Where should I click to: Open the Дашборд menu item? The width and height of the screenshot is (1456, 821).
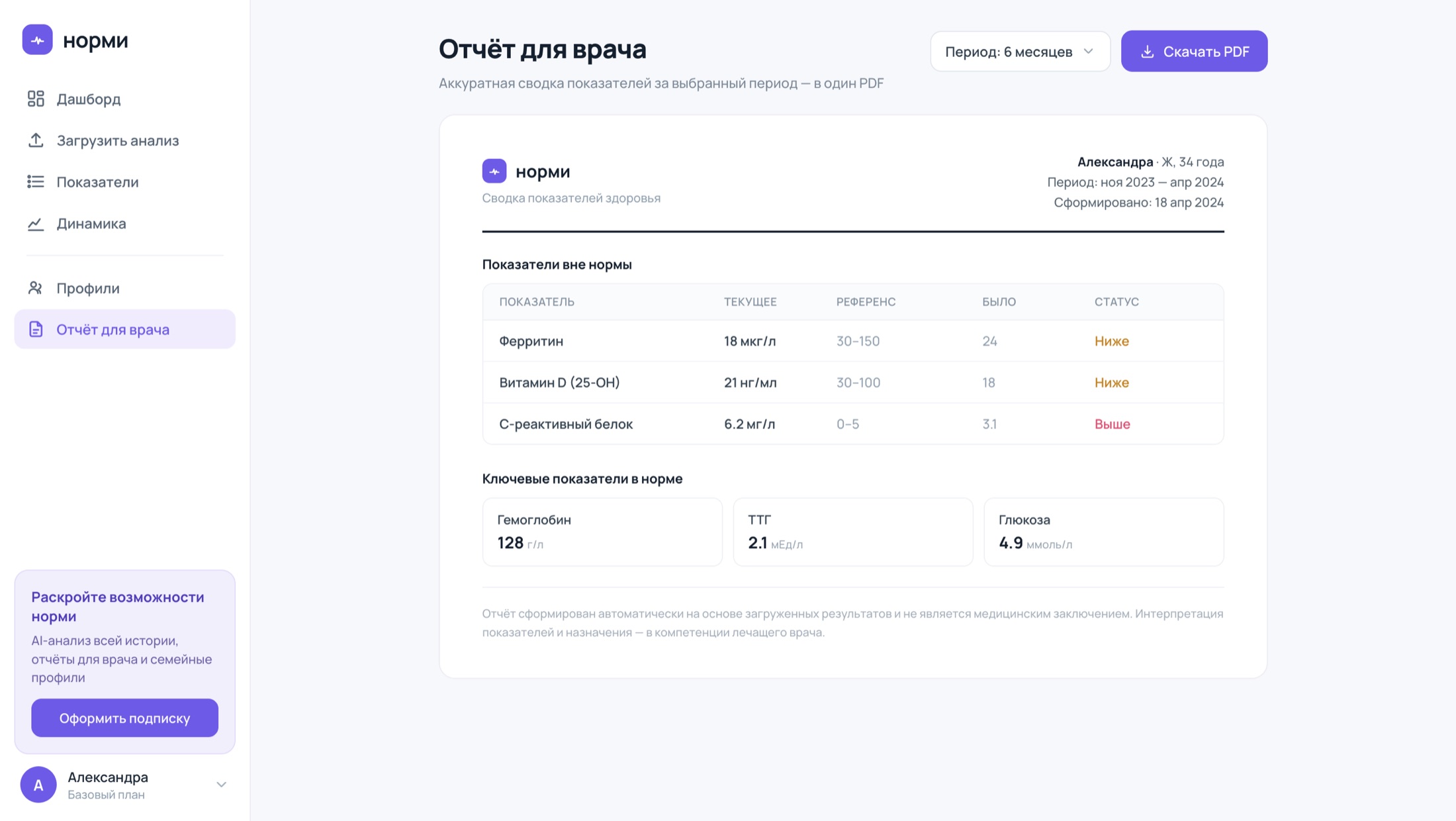[124, 99]
